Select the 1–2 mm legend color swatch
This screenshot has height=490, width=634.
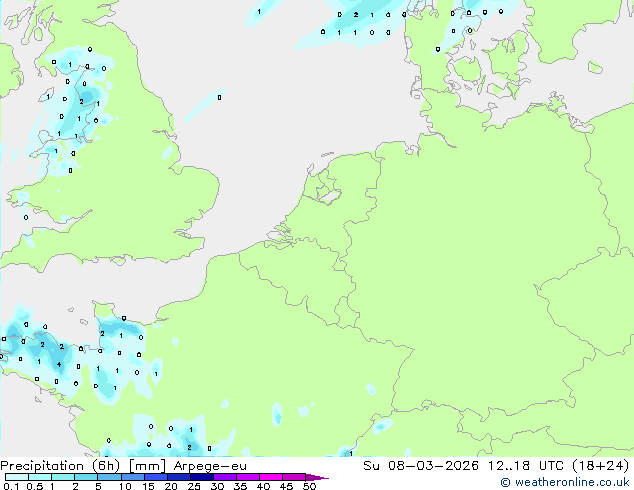click(x=63, y=477)
